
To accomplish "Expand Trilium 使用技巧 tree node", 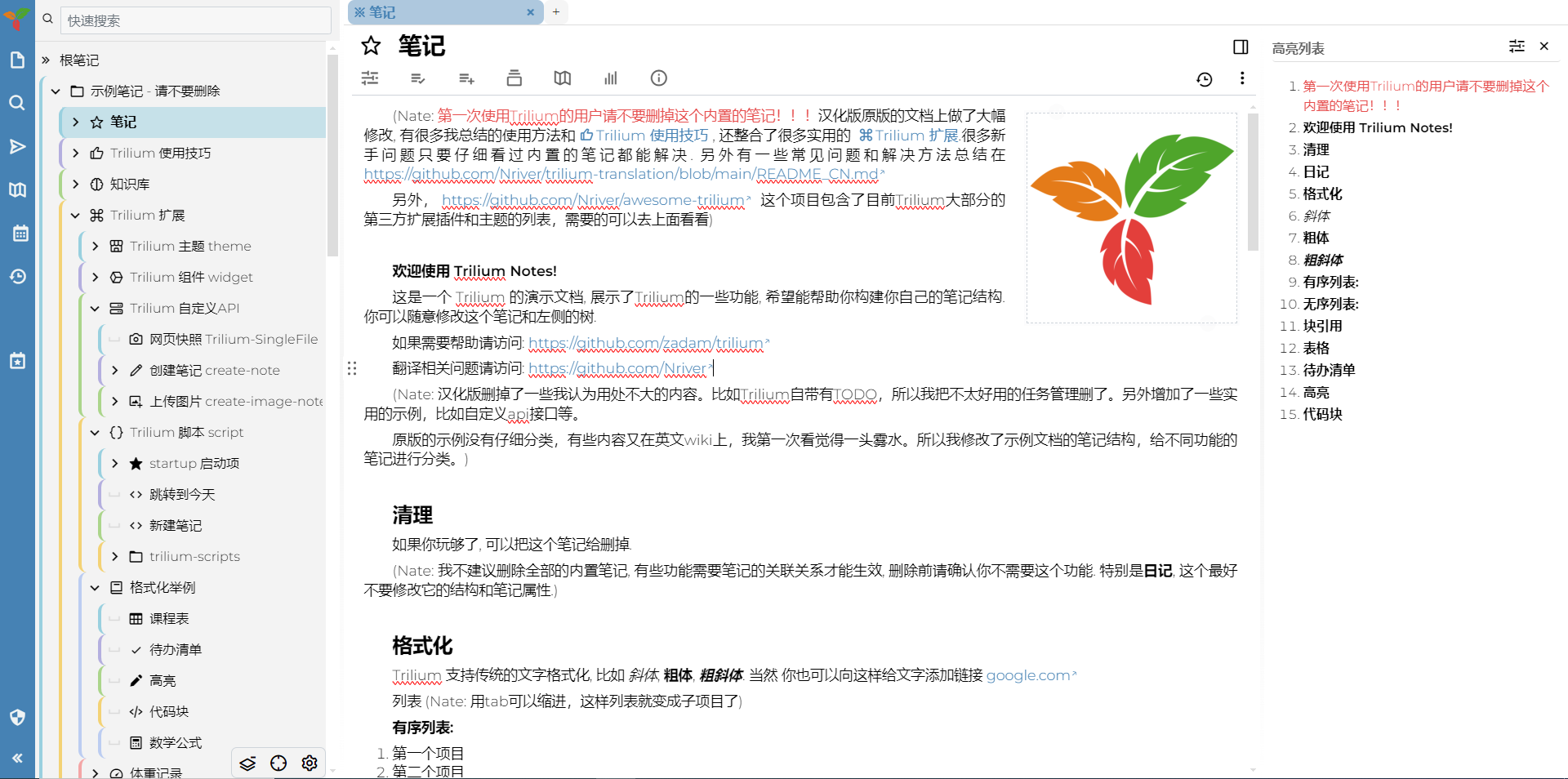I will click(75, 154).
